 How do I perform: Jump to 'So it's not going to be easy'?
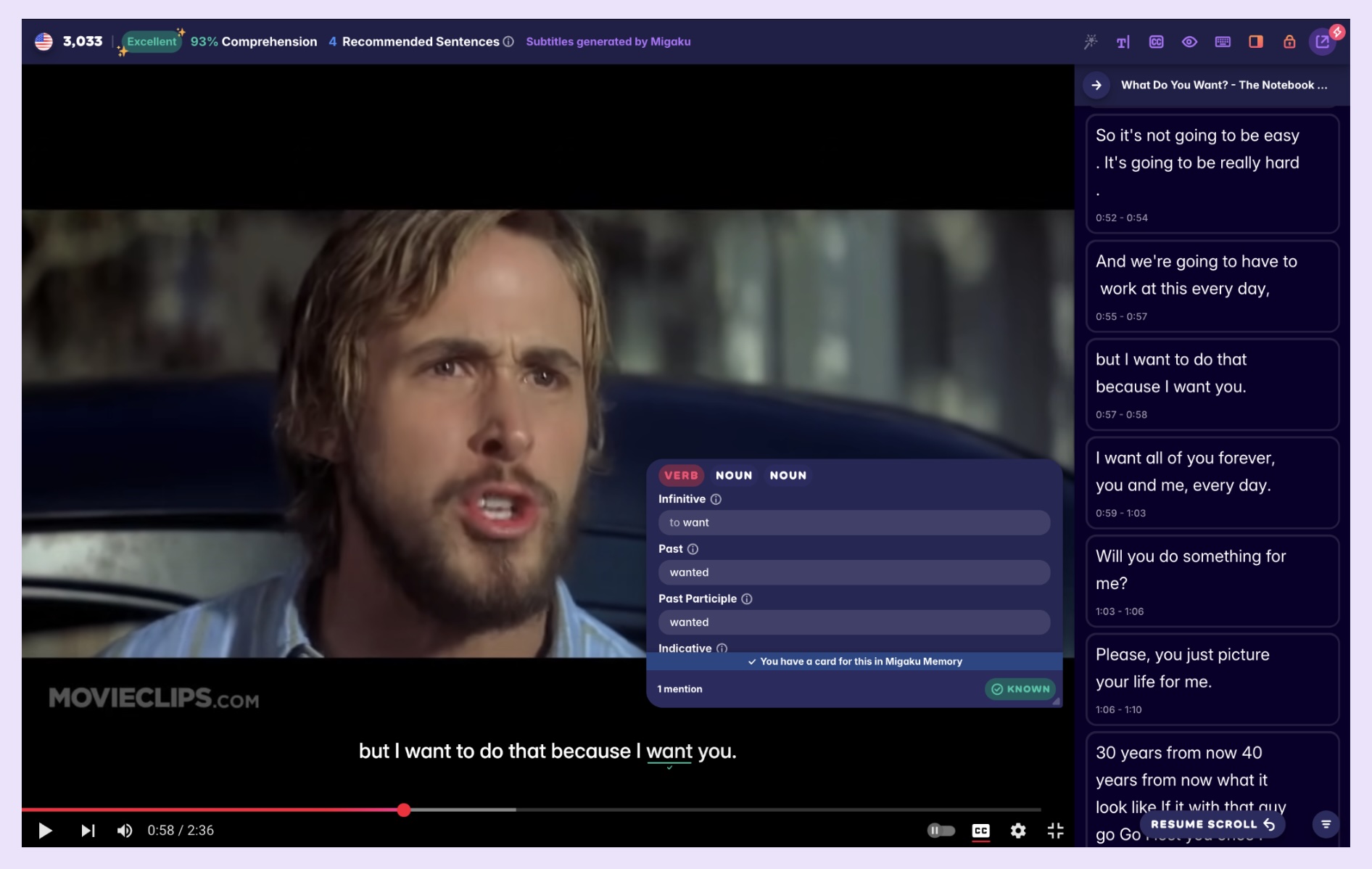point(1212,174)
